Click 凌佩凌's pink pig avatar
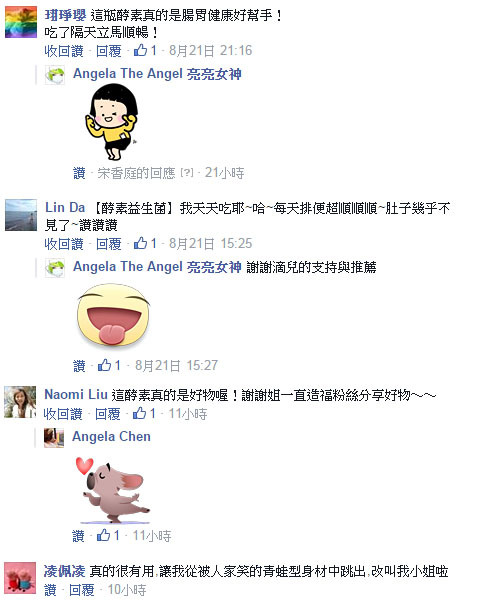The height and width of the screenshot is (606, 481). (20, 578)
